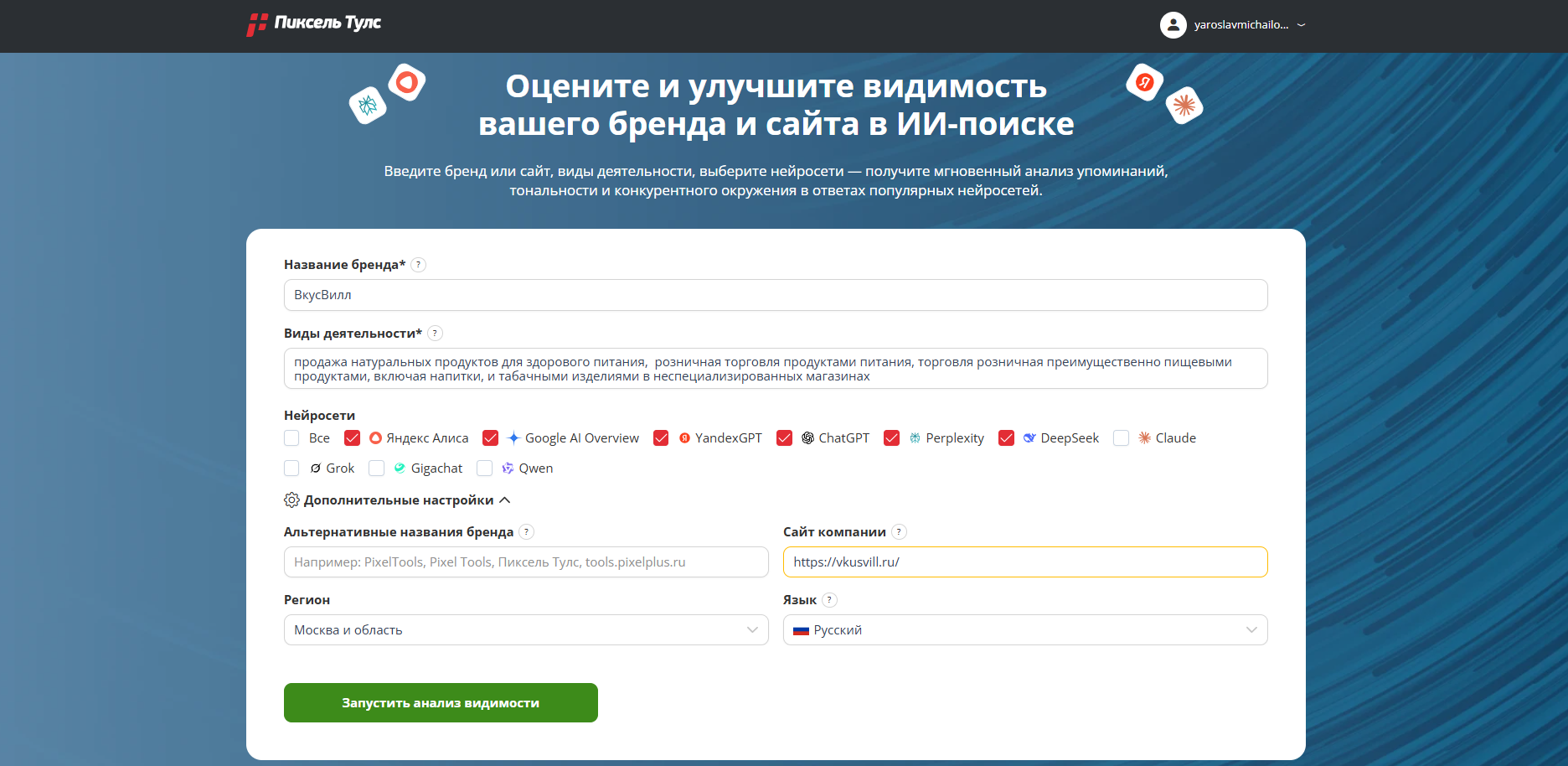Disable the Яндекс Алиса checkbox
The width and height of the screenshot is (1568, 766).
click(352, 438)
